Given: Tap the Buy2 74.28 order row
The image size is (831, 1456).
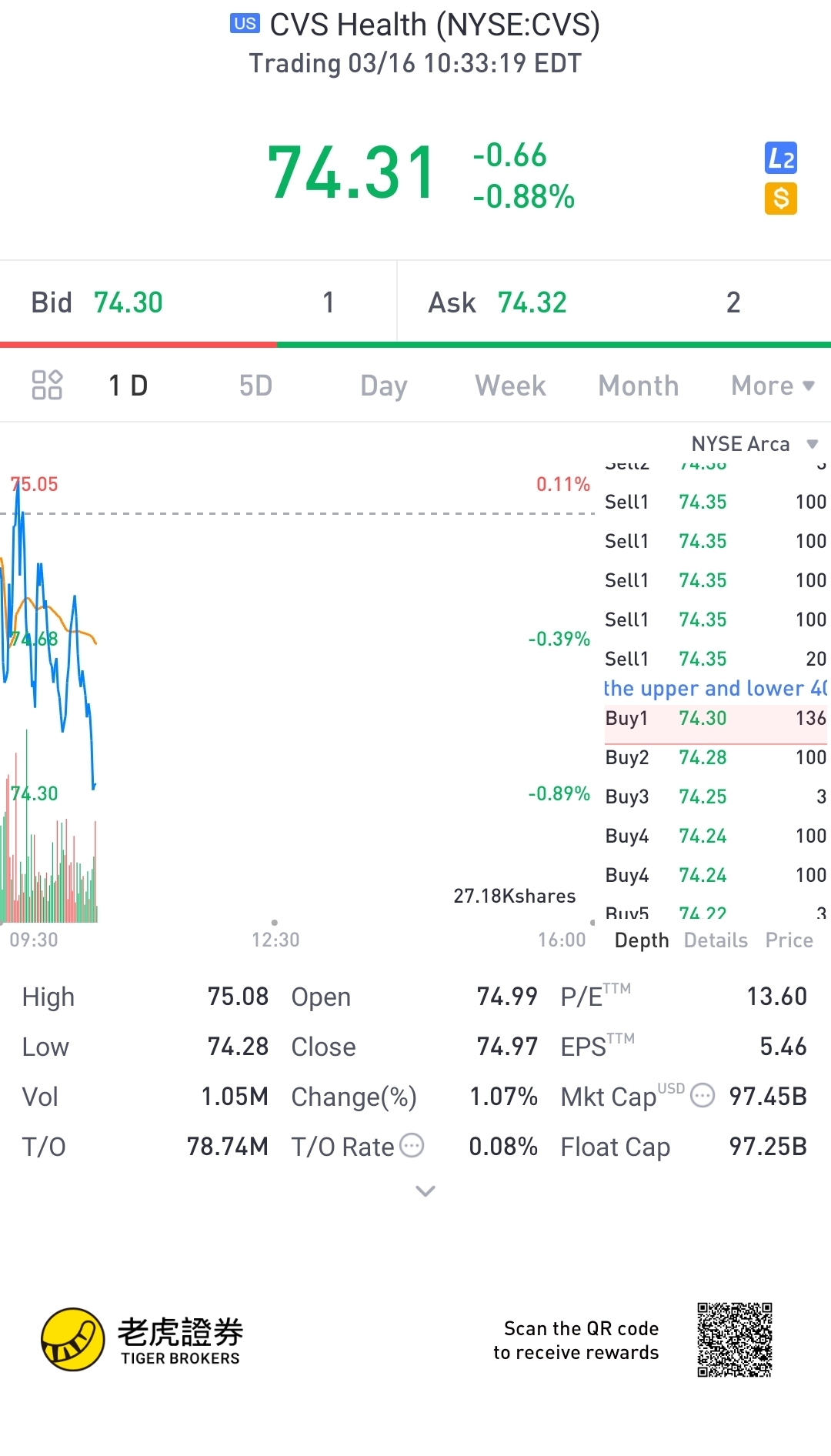Looking at the screenshot, I should click(x=716, y=757).
